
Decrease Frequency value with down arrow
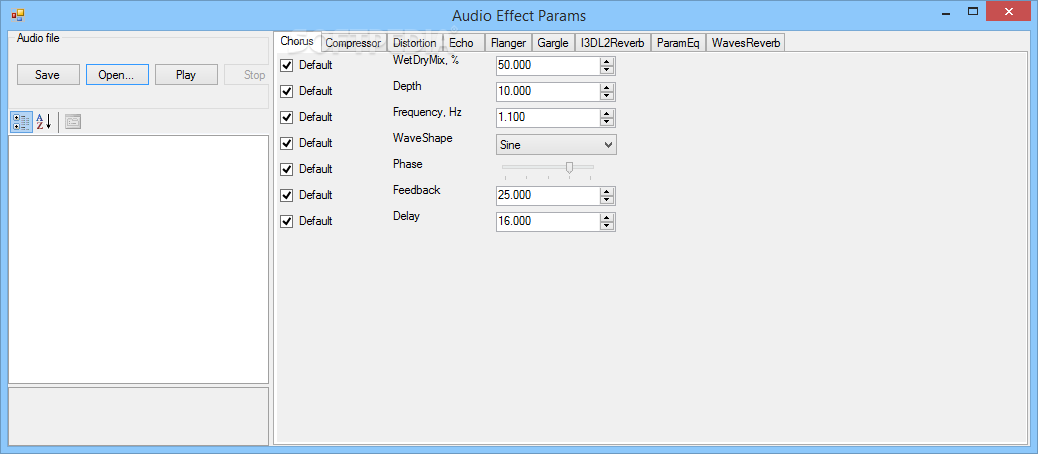(x=606, y=122)
